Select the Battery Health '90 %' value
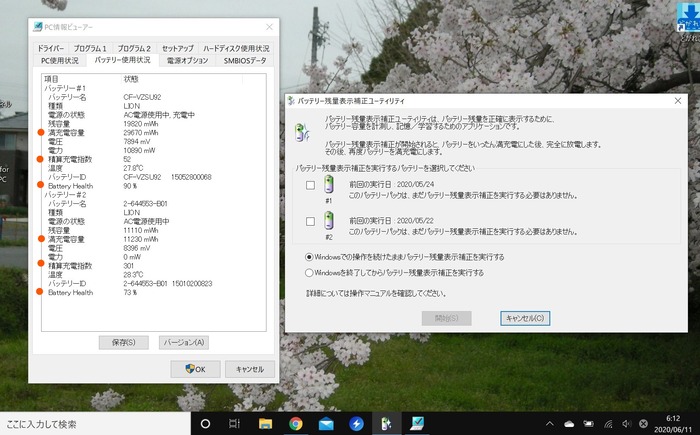The height and width of the screenshot is (435, 700). (130, 186)
